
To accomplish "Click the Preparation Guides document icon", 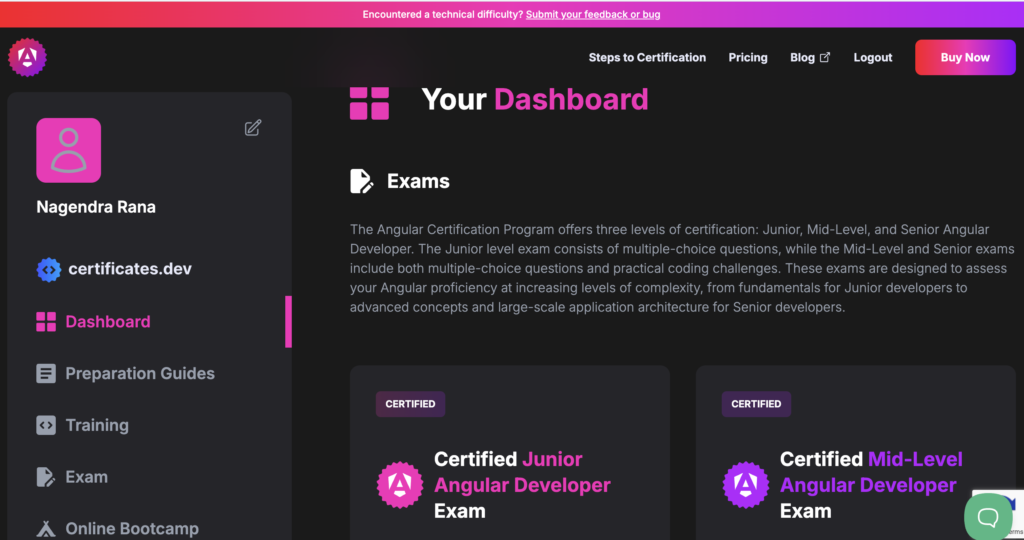I will pos(46,374).
